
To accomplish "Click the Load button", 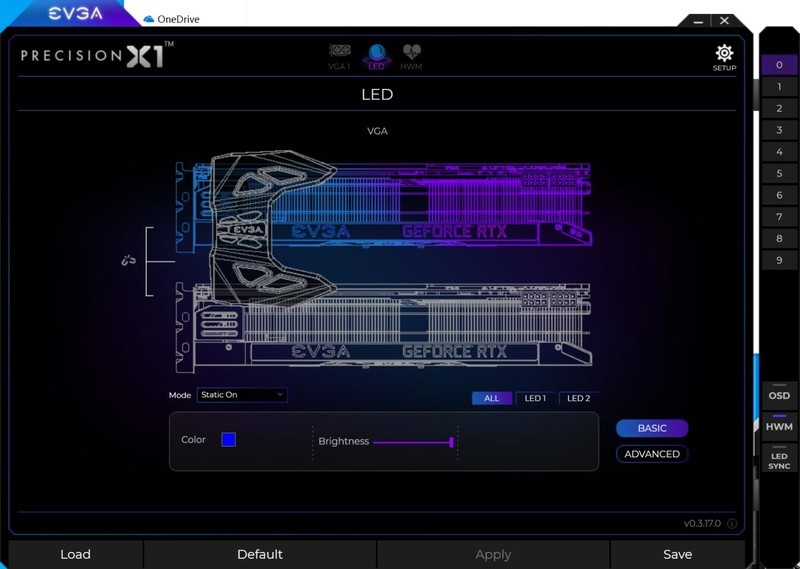I will point(76,554).
